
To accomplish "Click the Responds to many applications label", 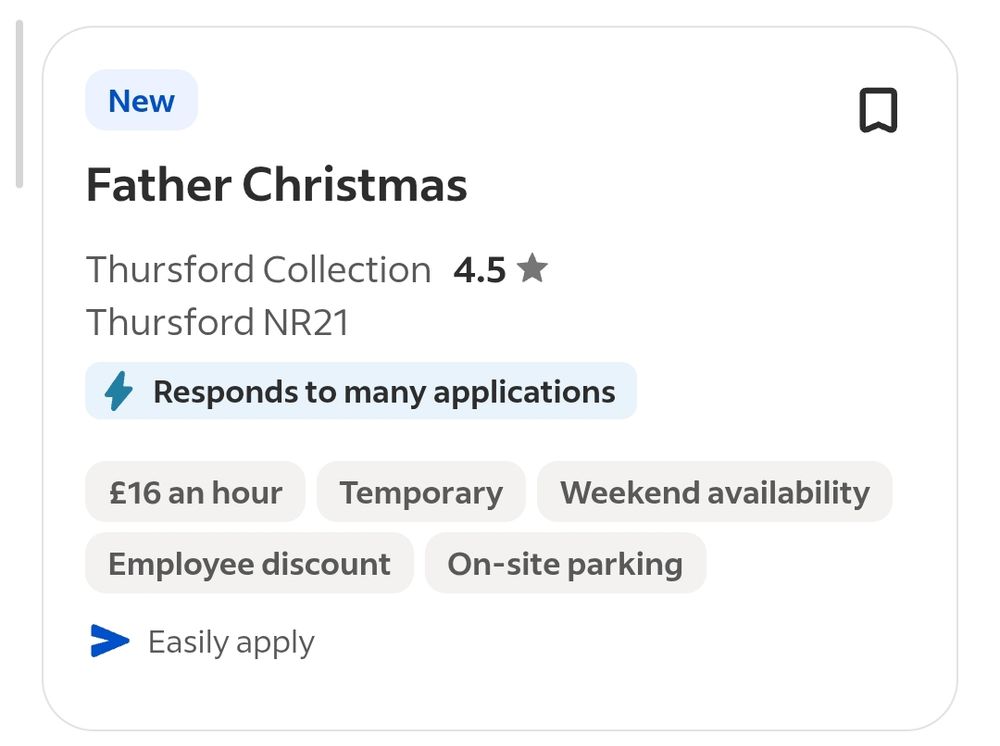I will pyautogui.click(x=384, y=391).
